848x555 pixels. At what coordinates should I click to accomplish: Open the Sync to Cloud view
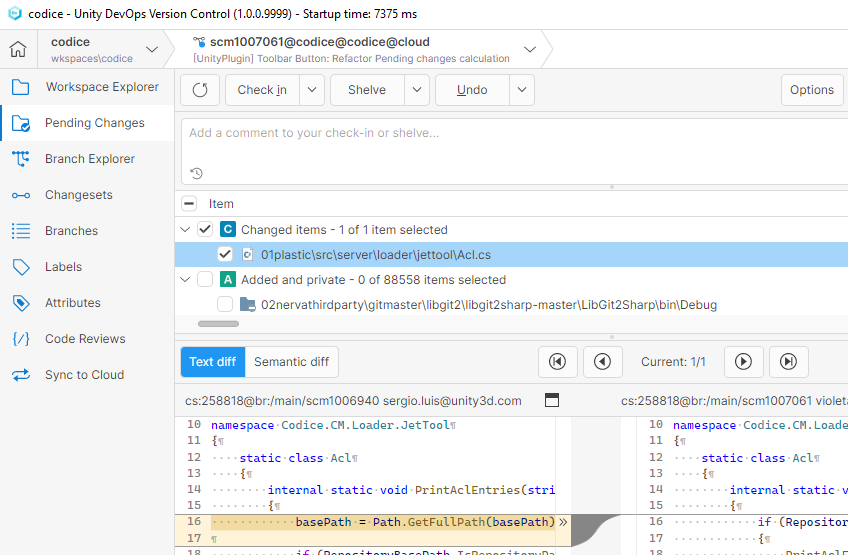pyautogui.click(x=87, y=375)
